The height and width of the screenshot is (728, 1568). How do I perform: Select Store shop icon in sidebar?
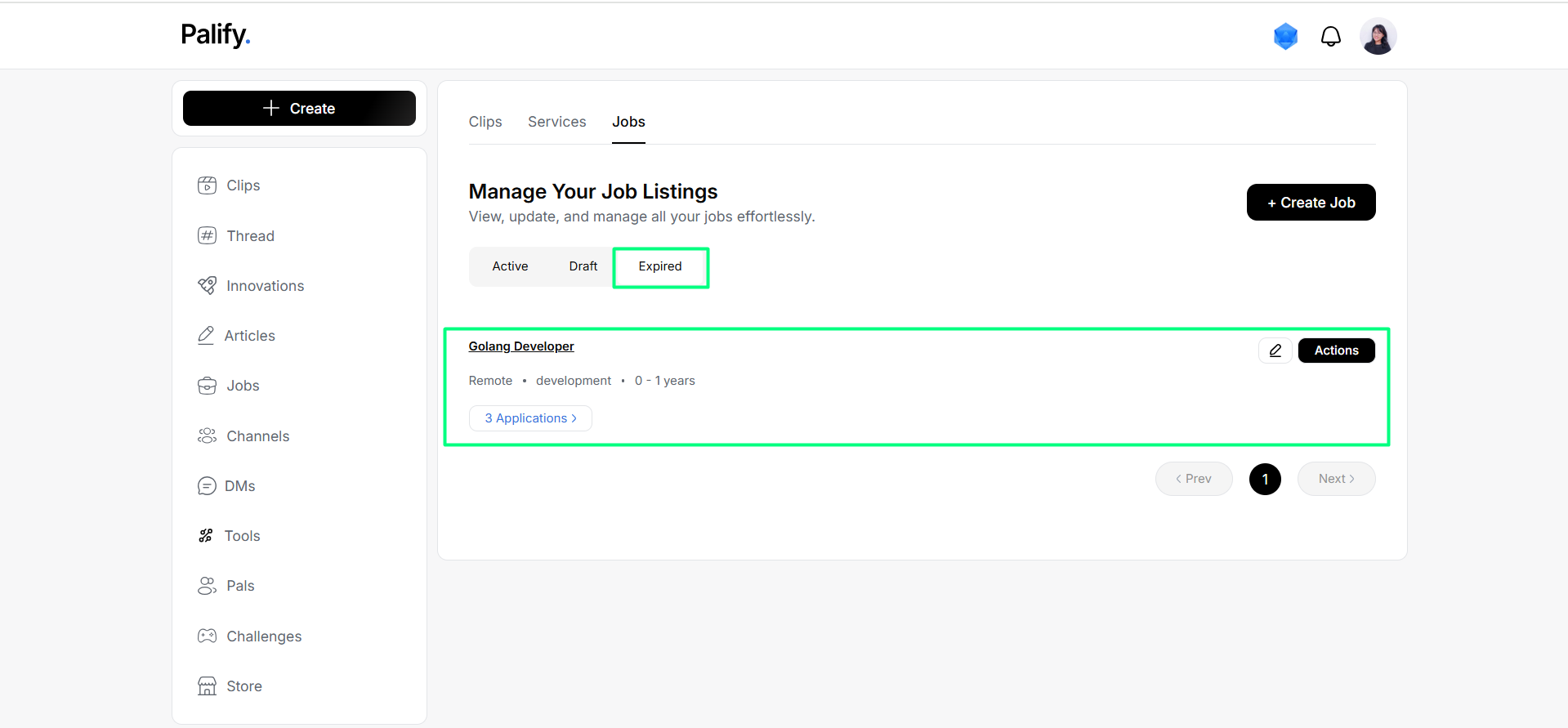click(207, 686)
